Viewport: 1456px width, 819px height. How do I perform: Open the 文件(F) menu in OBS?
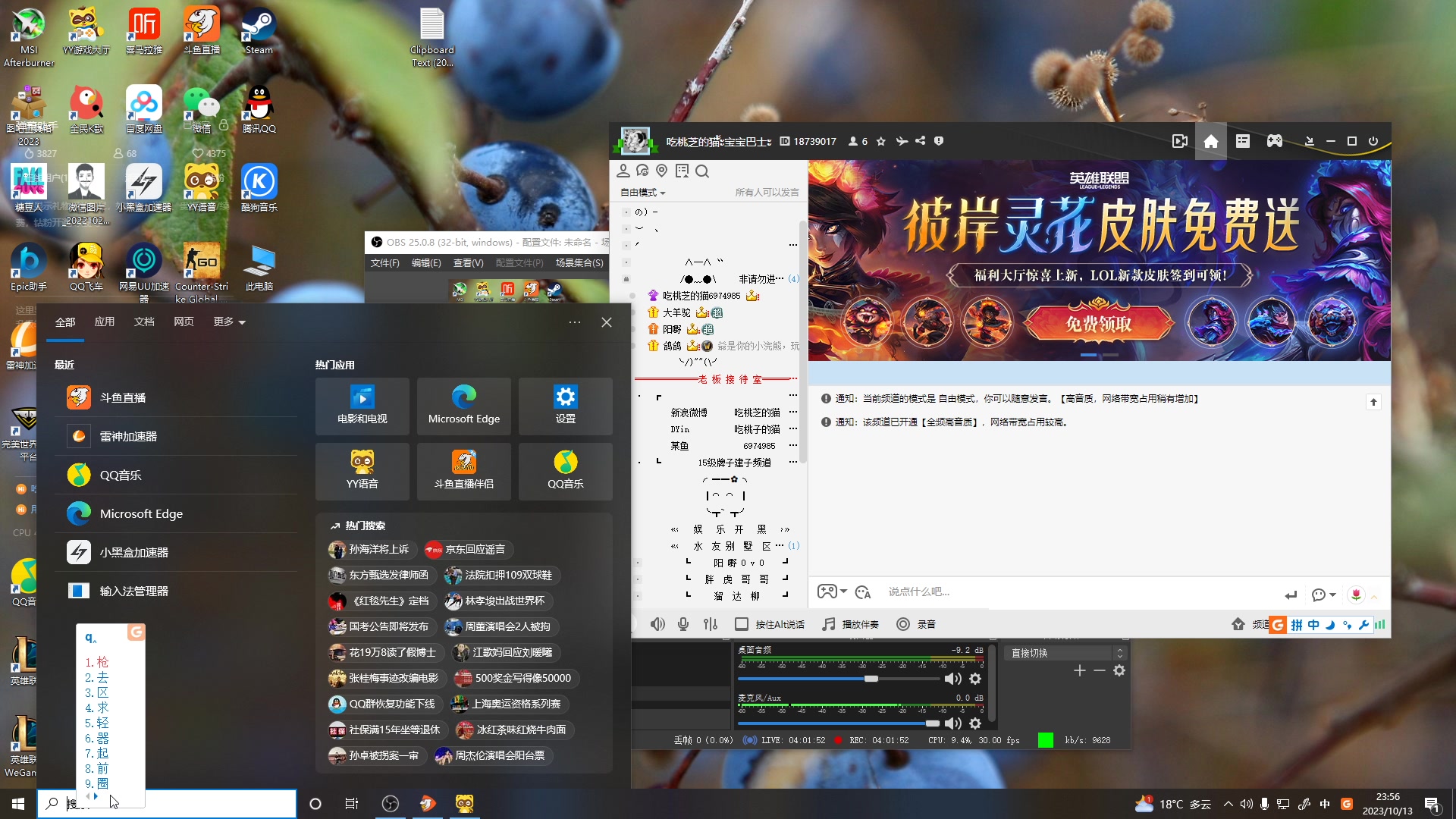click(384, 263)
